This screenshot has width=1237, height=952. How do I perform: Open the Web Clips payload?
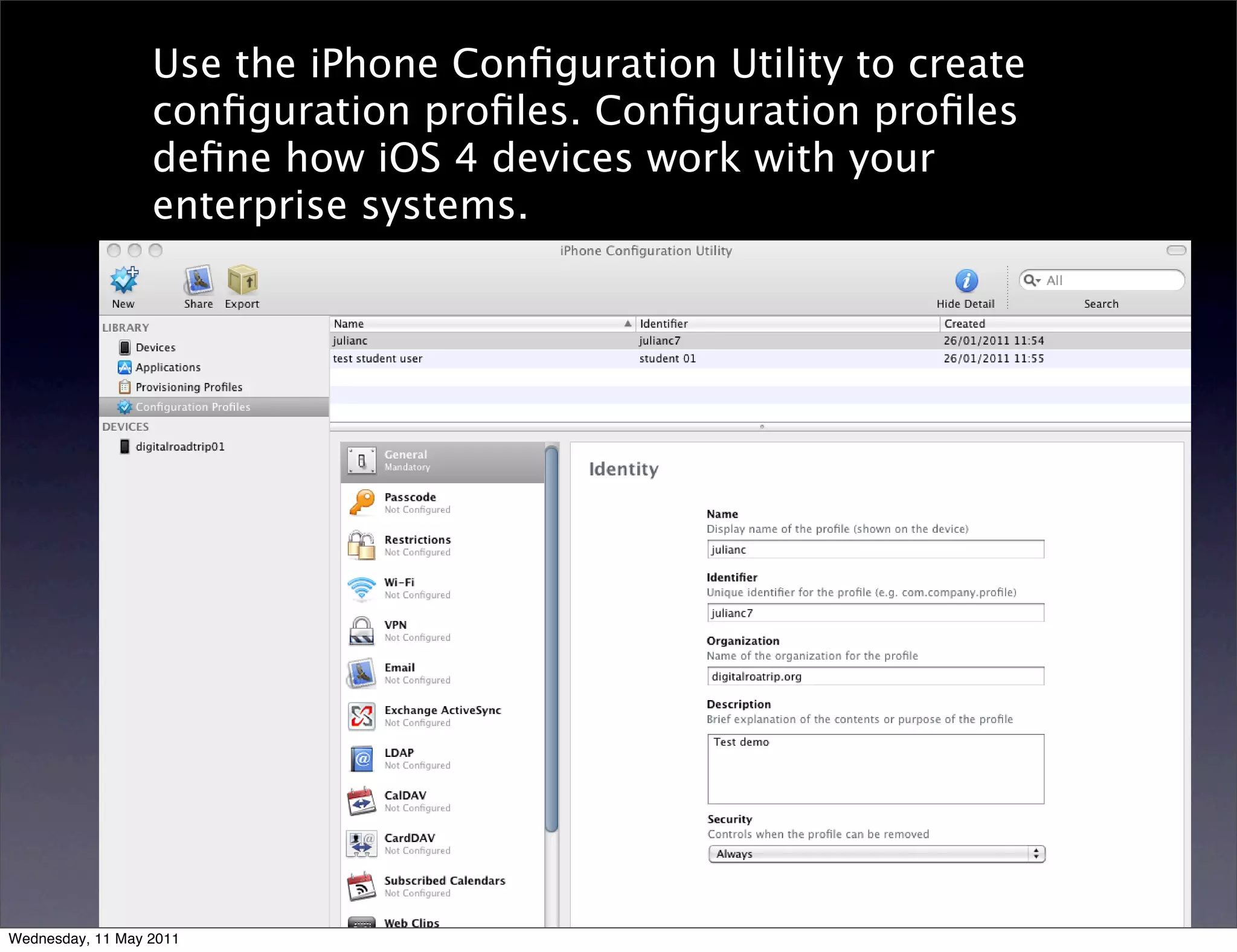[442, 922]
